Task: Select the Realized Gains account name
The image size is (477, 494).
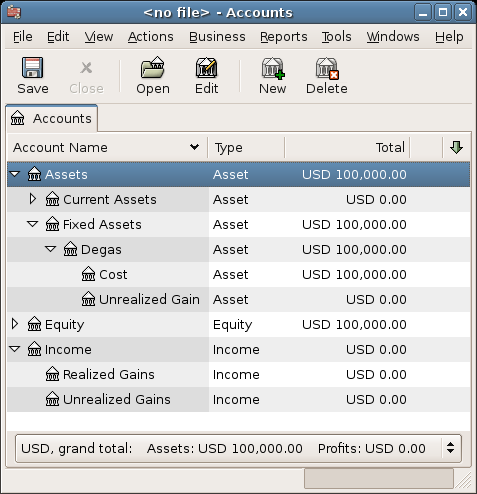Action: coord(109,375)
